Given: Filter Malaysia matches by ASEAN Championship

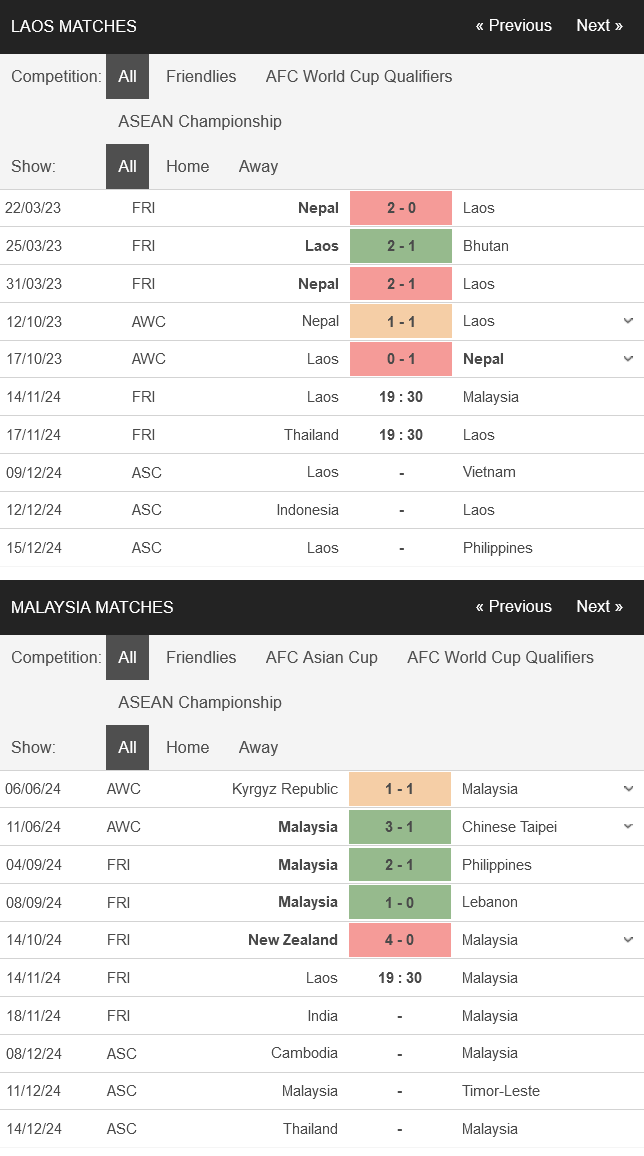Looking at the screenshot, I should click(200, 702).
